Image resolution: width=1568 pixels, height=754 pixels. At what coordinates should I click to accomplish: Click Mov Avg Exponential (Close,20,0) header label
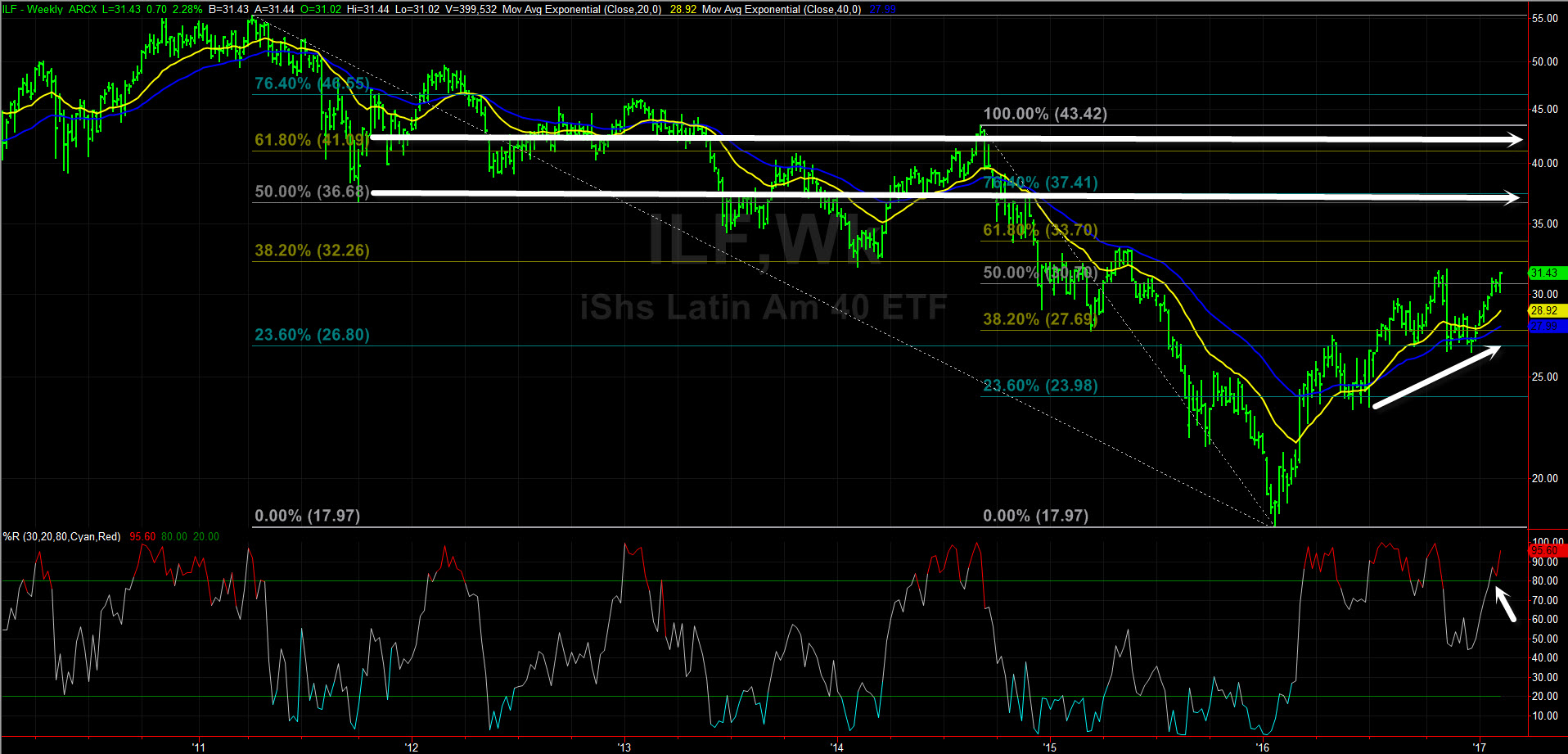click(x=582, y=9)
